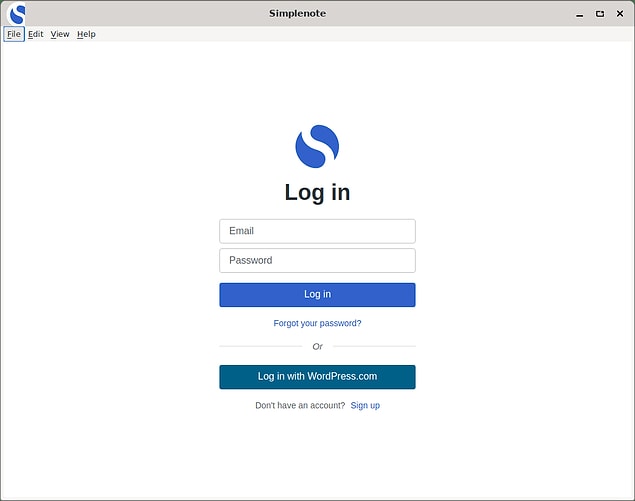
Task: Click the Simplenote title bar text
Action: (x=297, y=13)
